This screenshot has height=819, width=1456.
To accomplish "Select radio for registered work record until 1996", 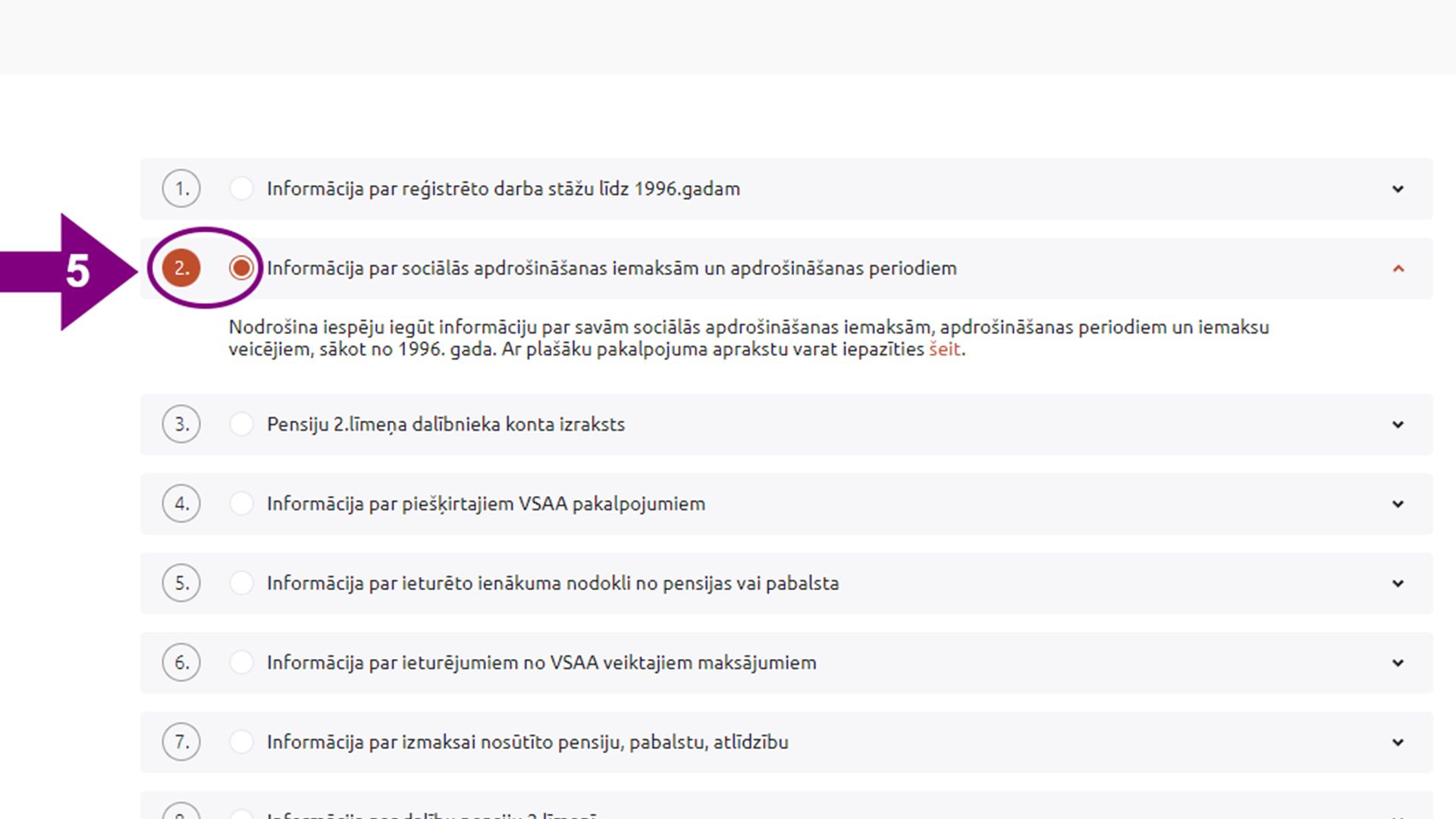I will 241,189.
